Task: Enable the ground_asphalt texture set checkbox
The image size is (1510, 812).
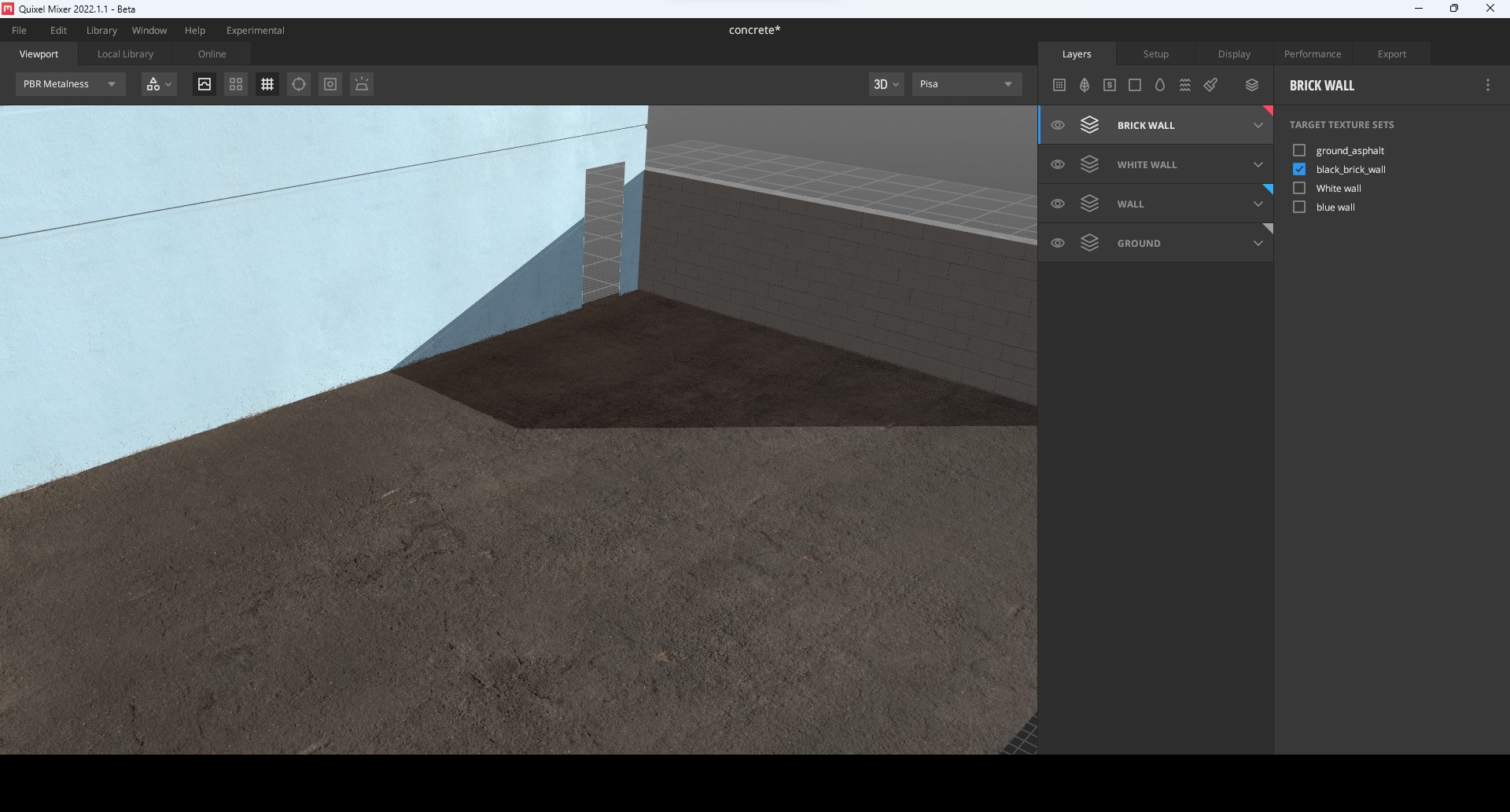Action: [1299, 150]
